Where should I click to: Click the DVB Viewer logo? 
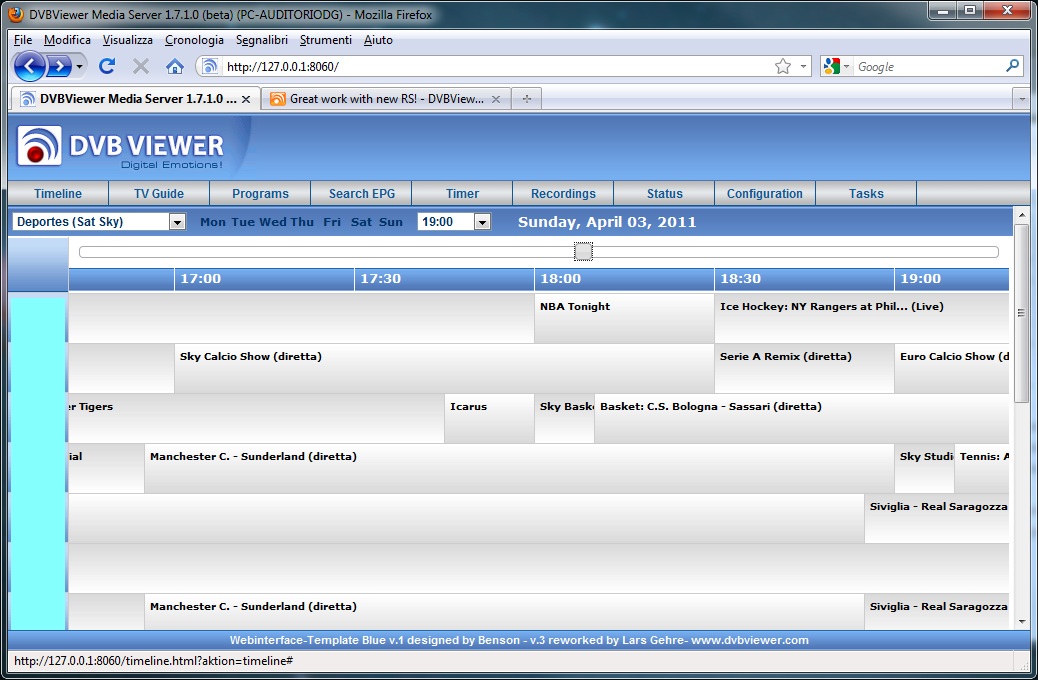coord(120,146)
